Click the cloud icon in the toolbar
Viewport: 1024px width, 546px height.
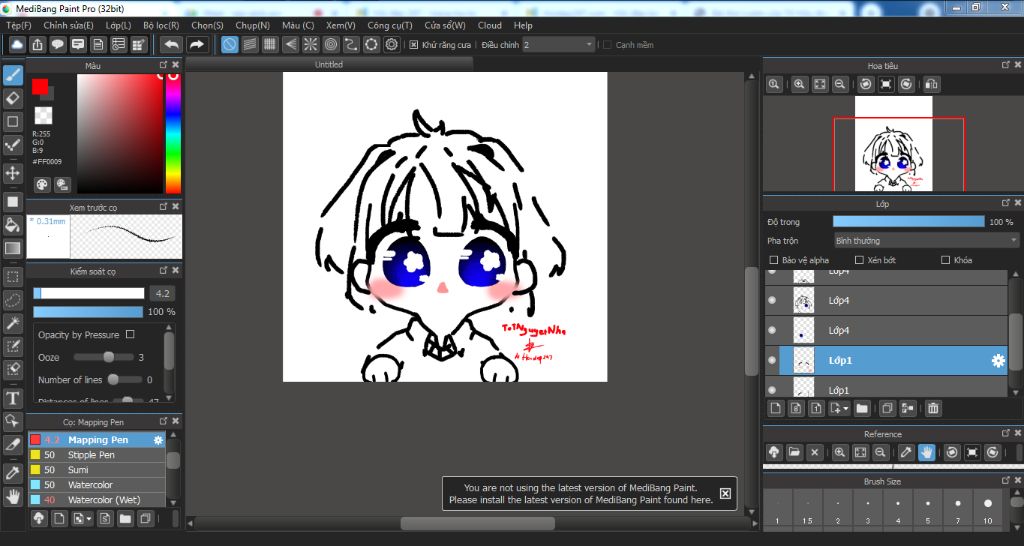[17, 44]
